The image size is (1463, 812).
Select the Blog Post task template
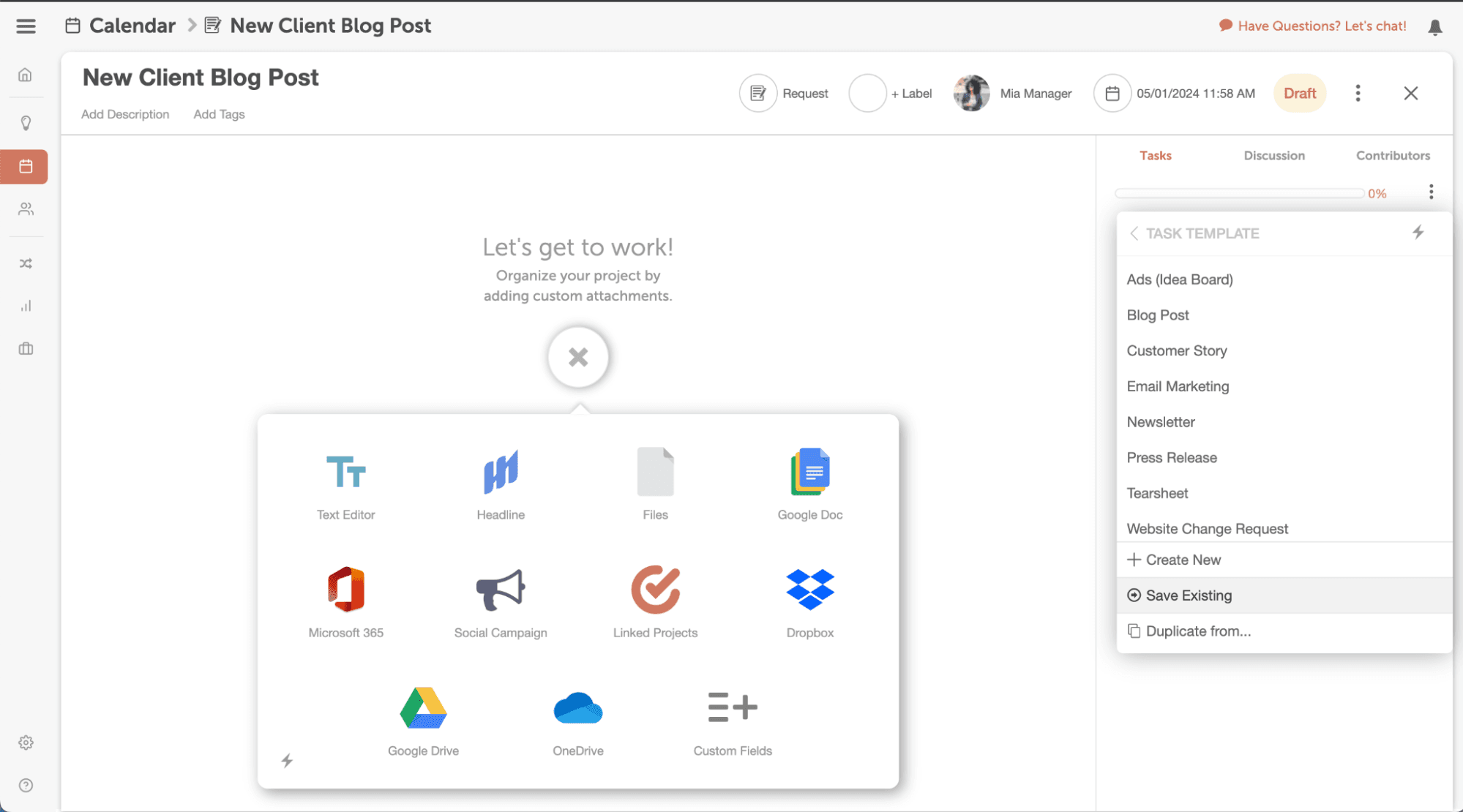coord(1157,315)
